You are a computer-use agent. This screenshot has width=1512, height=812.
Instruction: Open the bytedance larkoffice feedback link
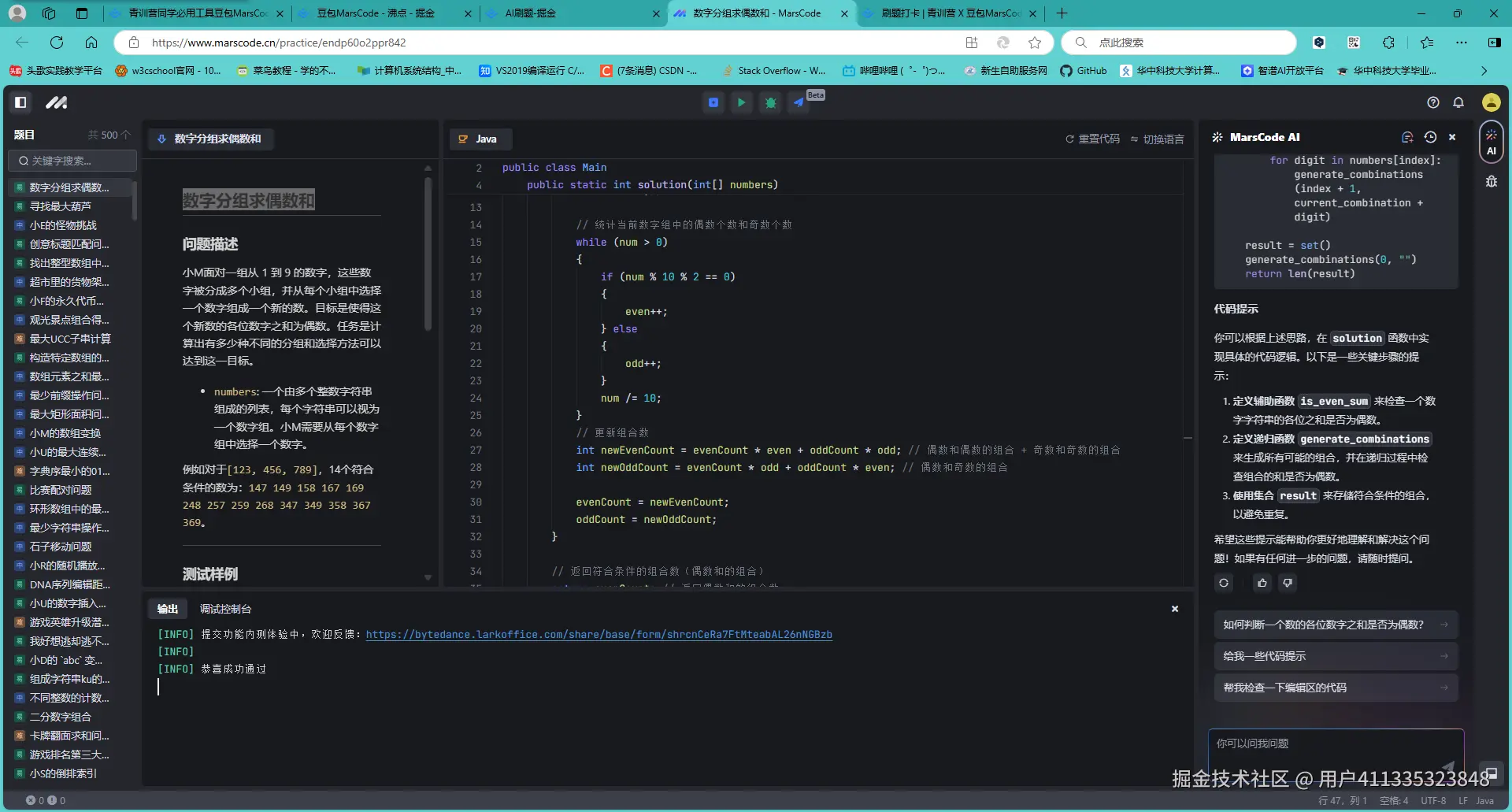(x=598, y=634)
